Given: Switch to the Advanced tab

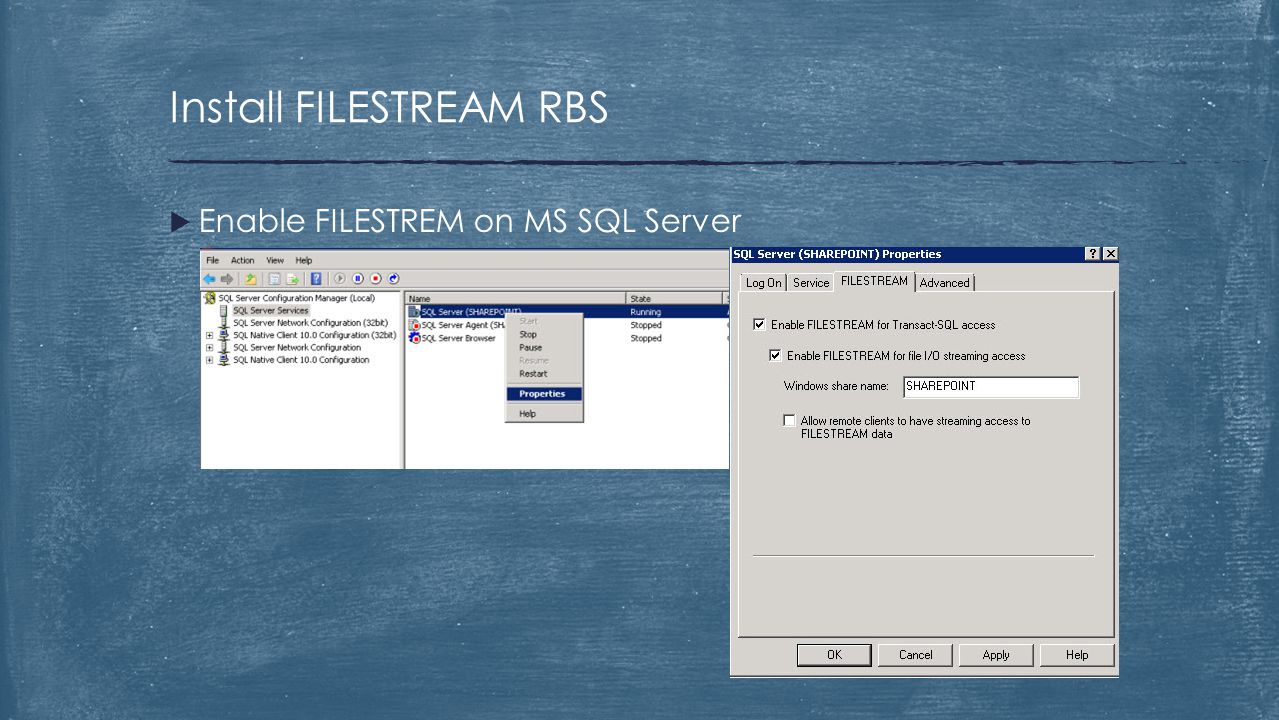Looking at the screenshot, I should point(945,283).
